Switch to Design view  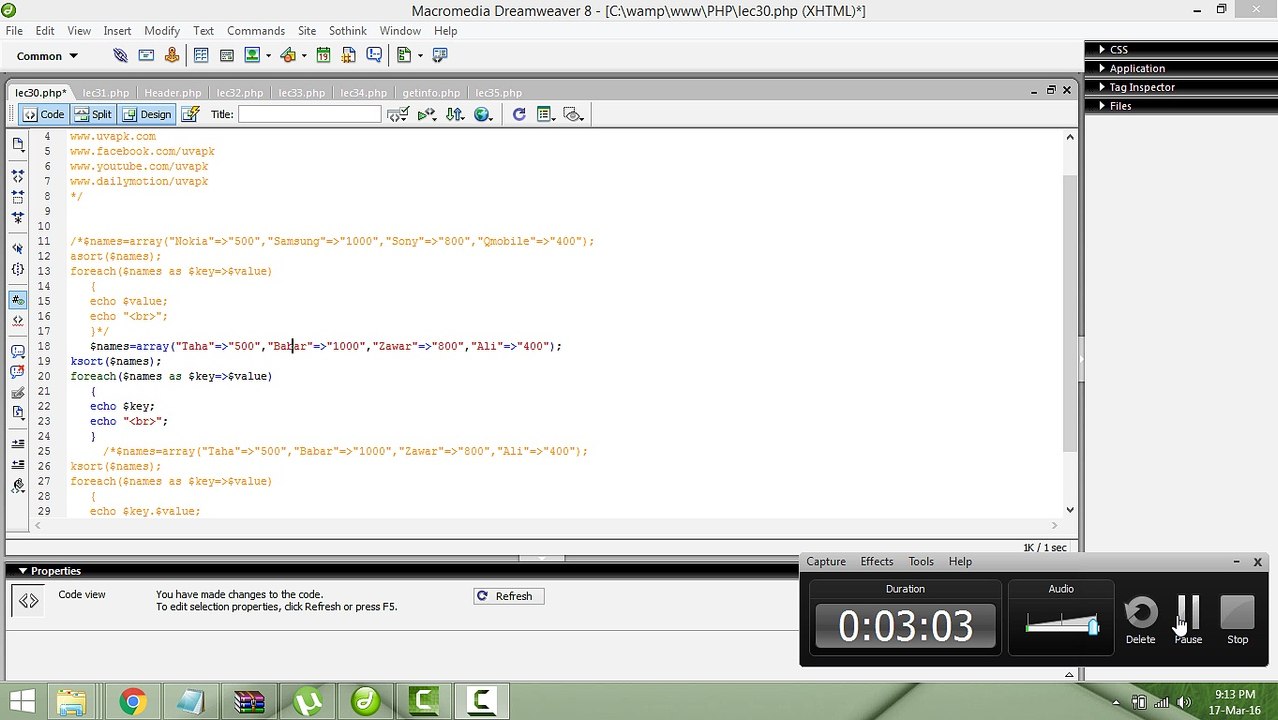146,114
